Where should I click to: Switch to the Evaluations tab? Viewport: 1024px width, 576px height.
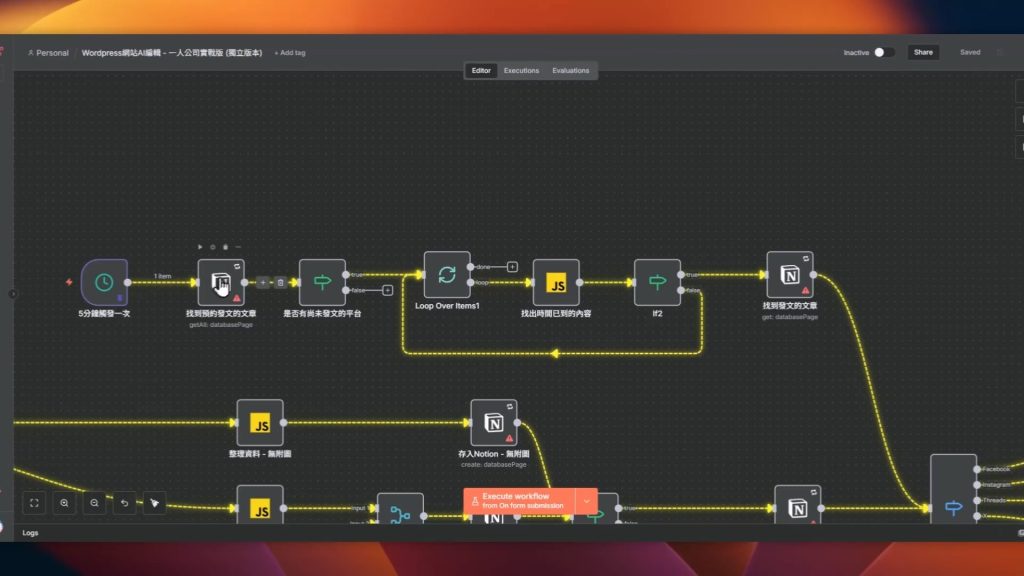pos(571,70)
